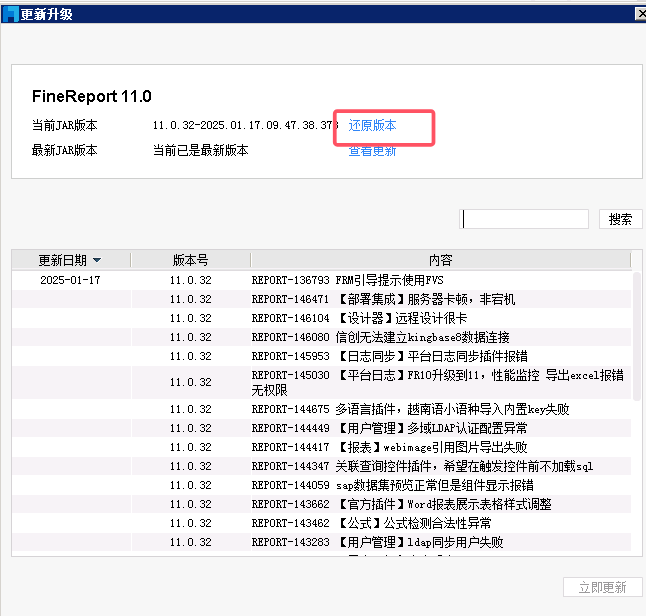Click the 当前已是最新版本 status text

pyautogui.click(x=201, y=150)
